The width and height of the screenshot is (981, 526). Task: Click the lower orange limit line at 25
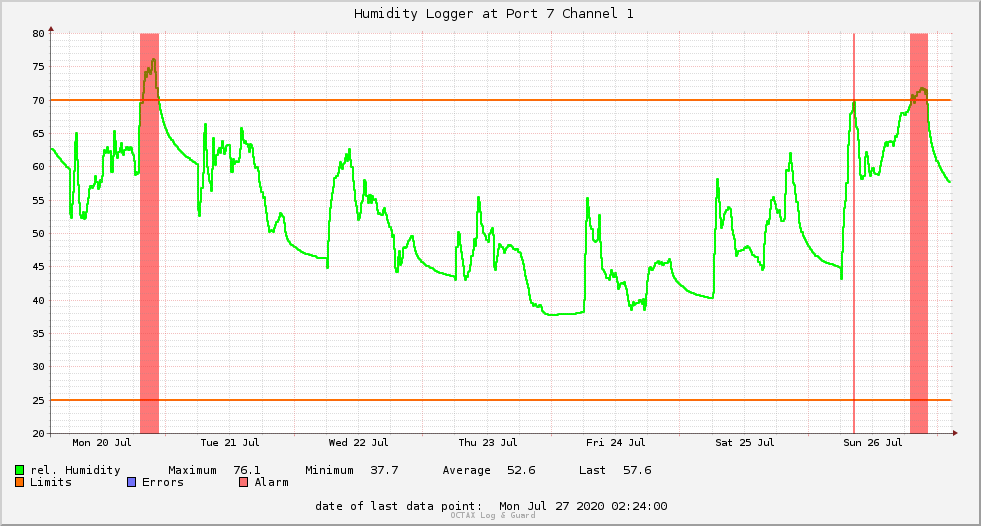(501, 400)
